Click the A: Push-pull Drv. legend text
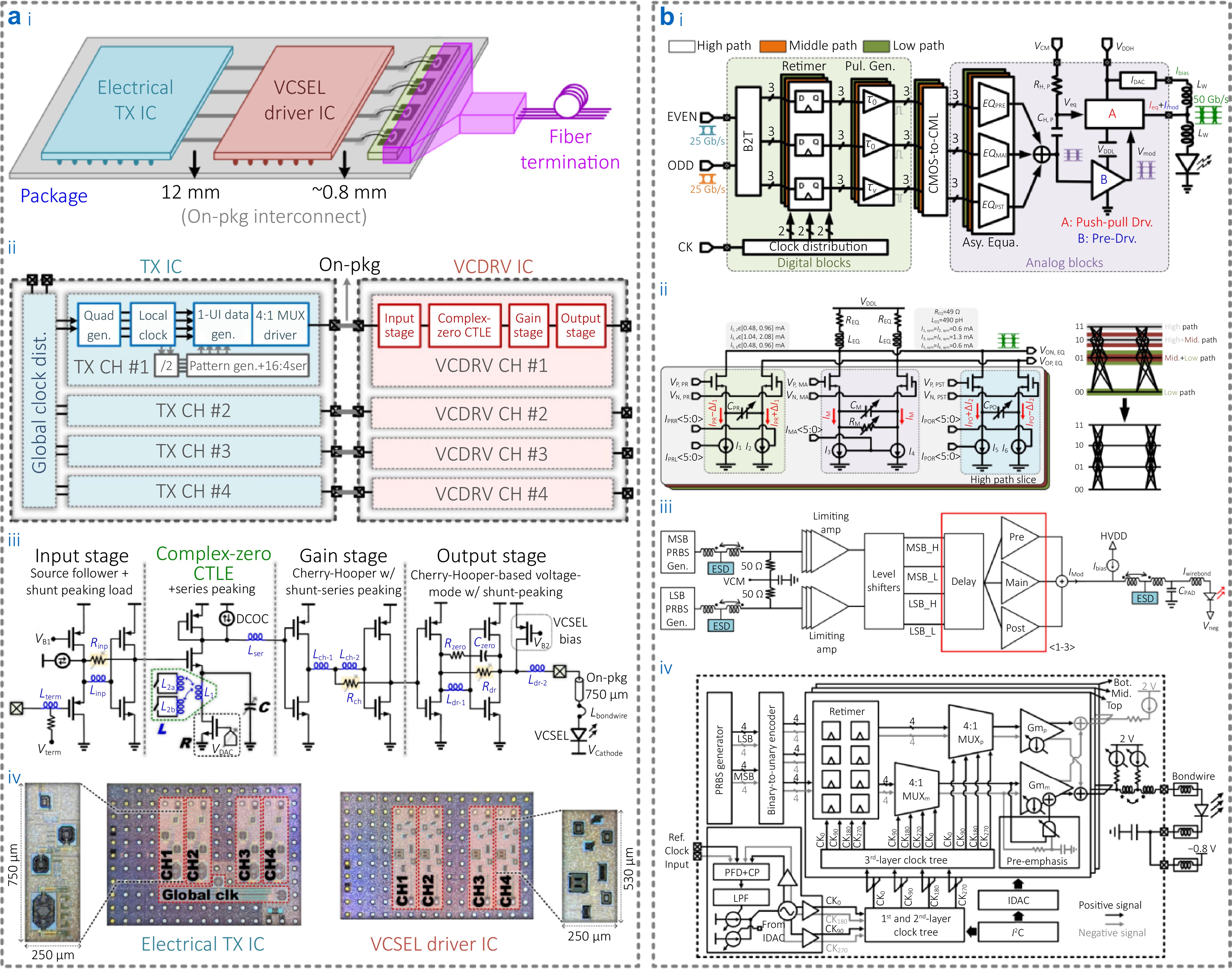The image size is (1232, 969). pos(1107,222)
